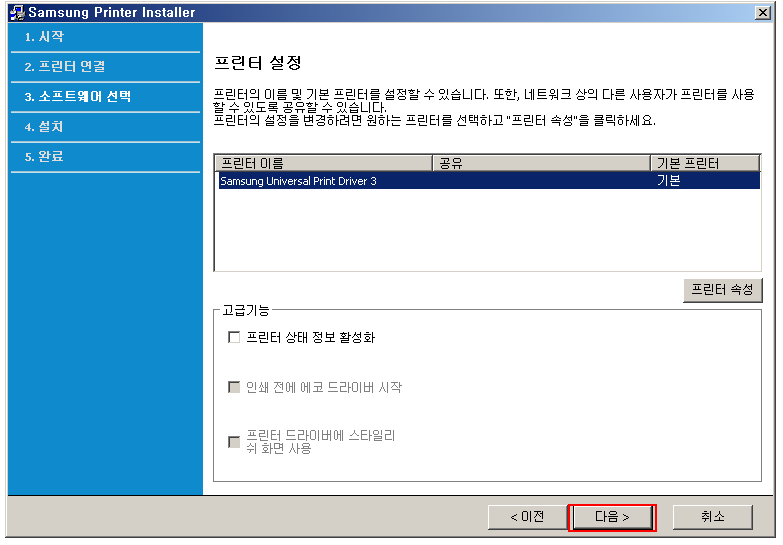Select step 3. 소프트웨어 선택 in sidebar
Viewport: 783px width, 545px height.
coord(78,96)
